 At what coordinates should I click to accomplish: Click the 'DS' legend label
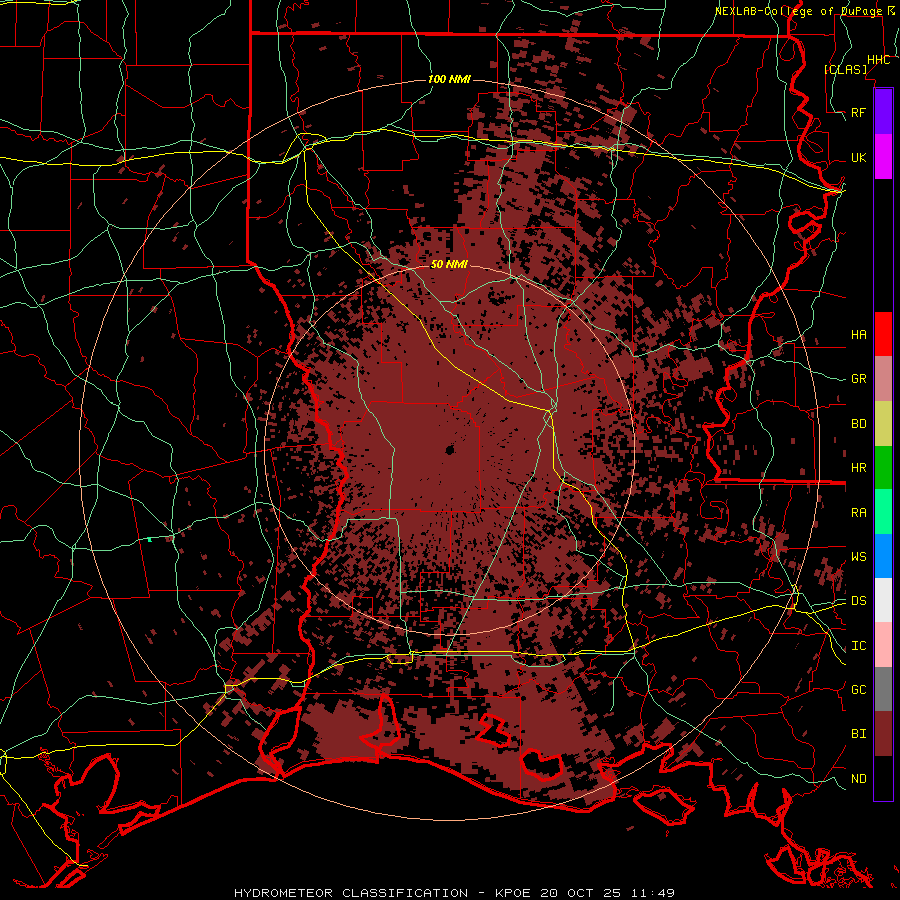point(858,600)
